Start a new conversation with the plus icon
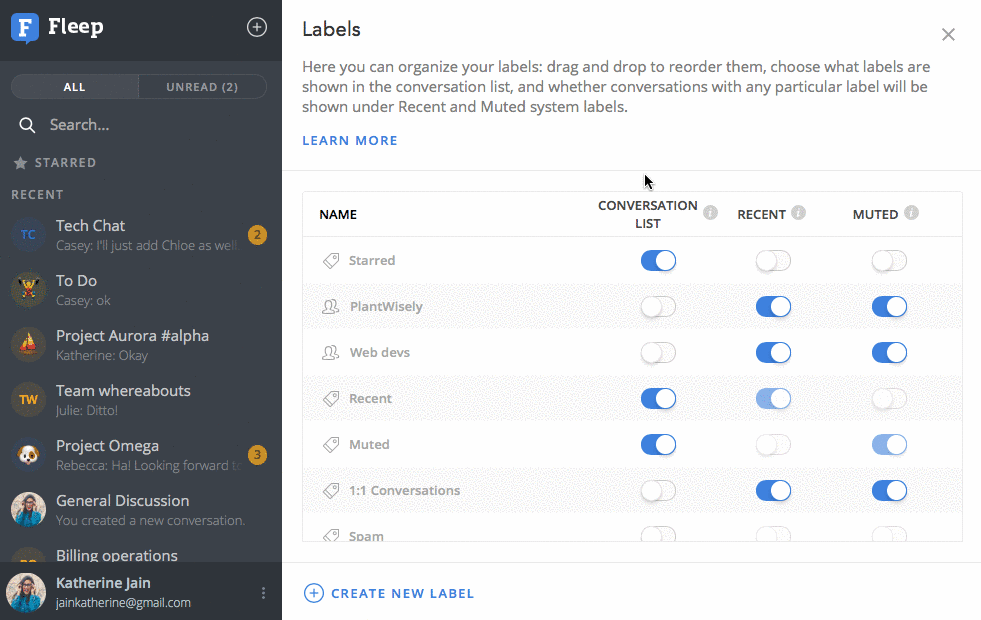981x620 pixels. (257, 27)
